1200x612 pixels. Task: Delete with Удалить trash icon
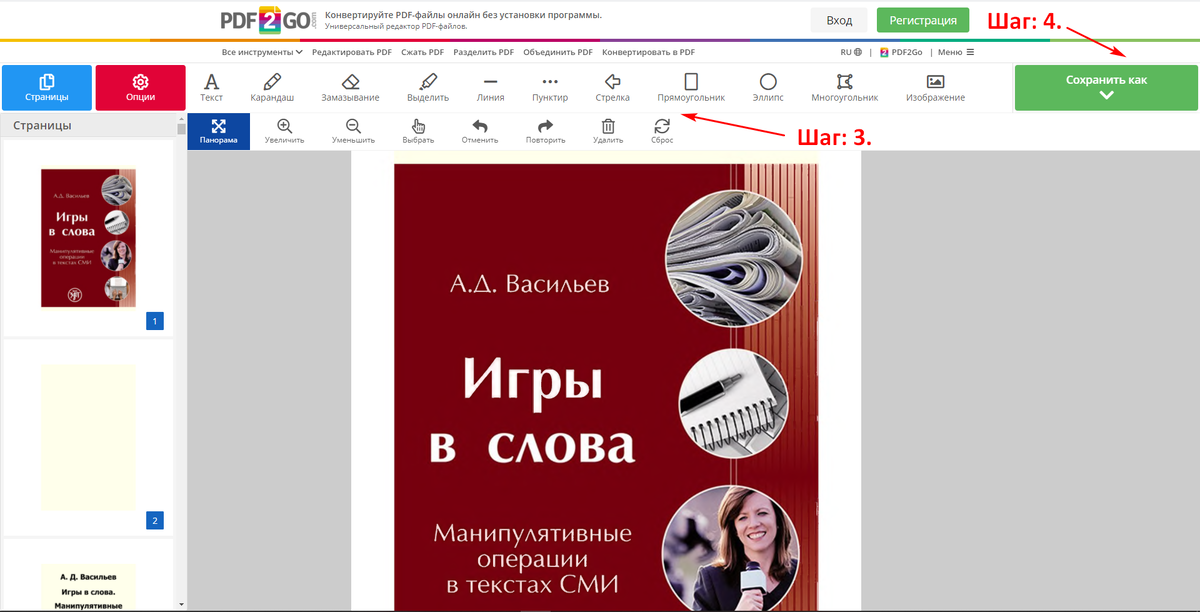pos(608,132)
